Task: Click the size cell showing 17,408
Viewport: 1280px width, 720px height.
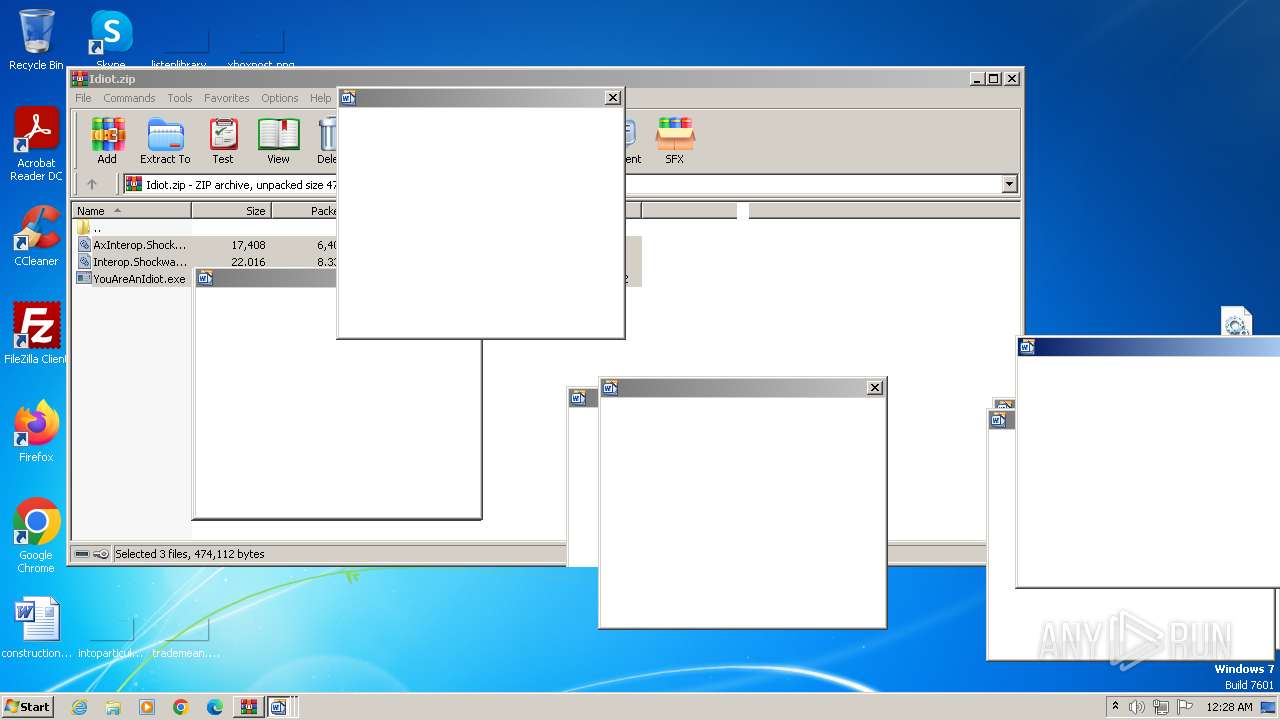Action: pos(248,245)
